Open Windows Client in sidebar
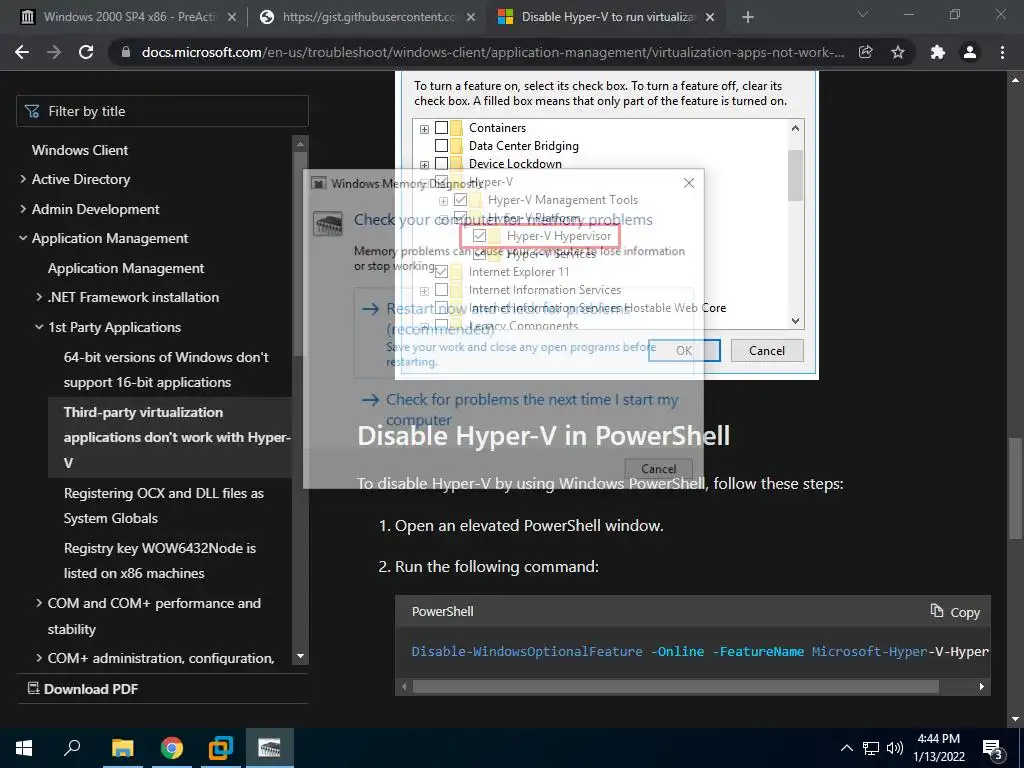 coord(80,150)
